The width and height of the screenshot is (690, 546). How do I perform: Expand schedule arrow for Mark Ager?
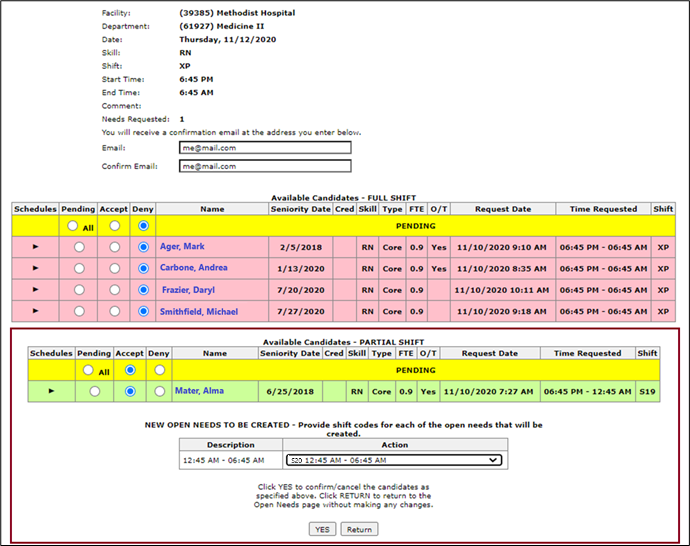click(36, 247)
